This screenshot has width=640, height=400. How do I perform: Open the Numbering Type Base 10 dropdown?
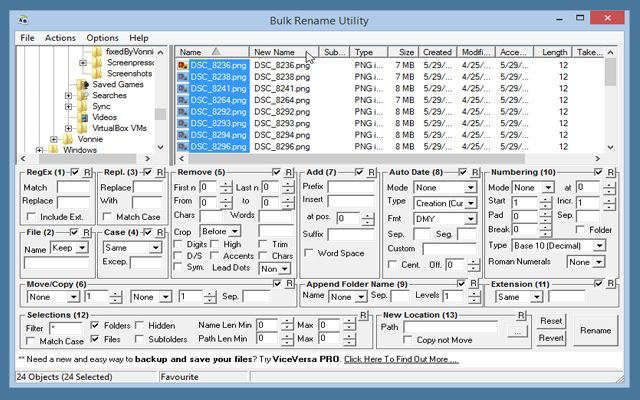[556, 245]
